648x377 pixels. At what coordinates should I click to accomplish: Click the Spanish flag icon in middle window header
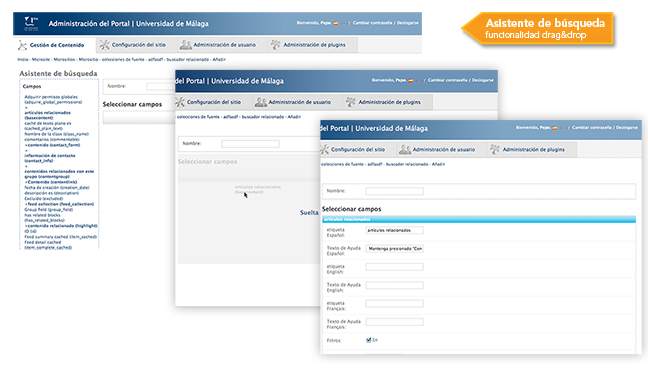(x=411, y=81)
